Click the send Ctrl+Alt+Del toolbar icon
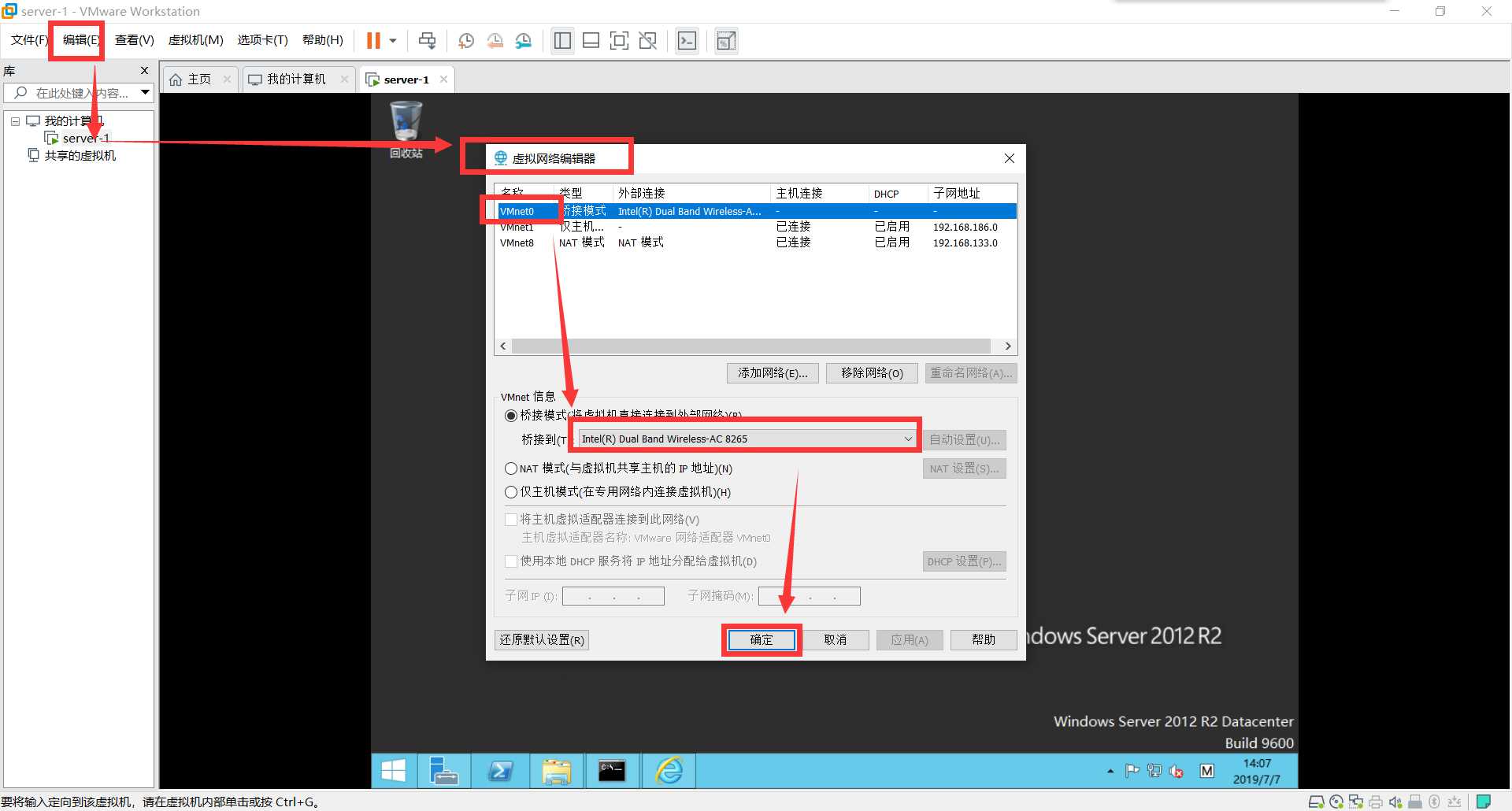 (428, 40)
